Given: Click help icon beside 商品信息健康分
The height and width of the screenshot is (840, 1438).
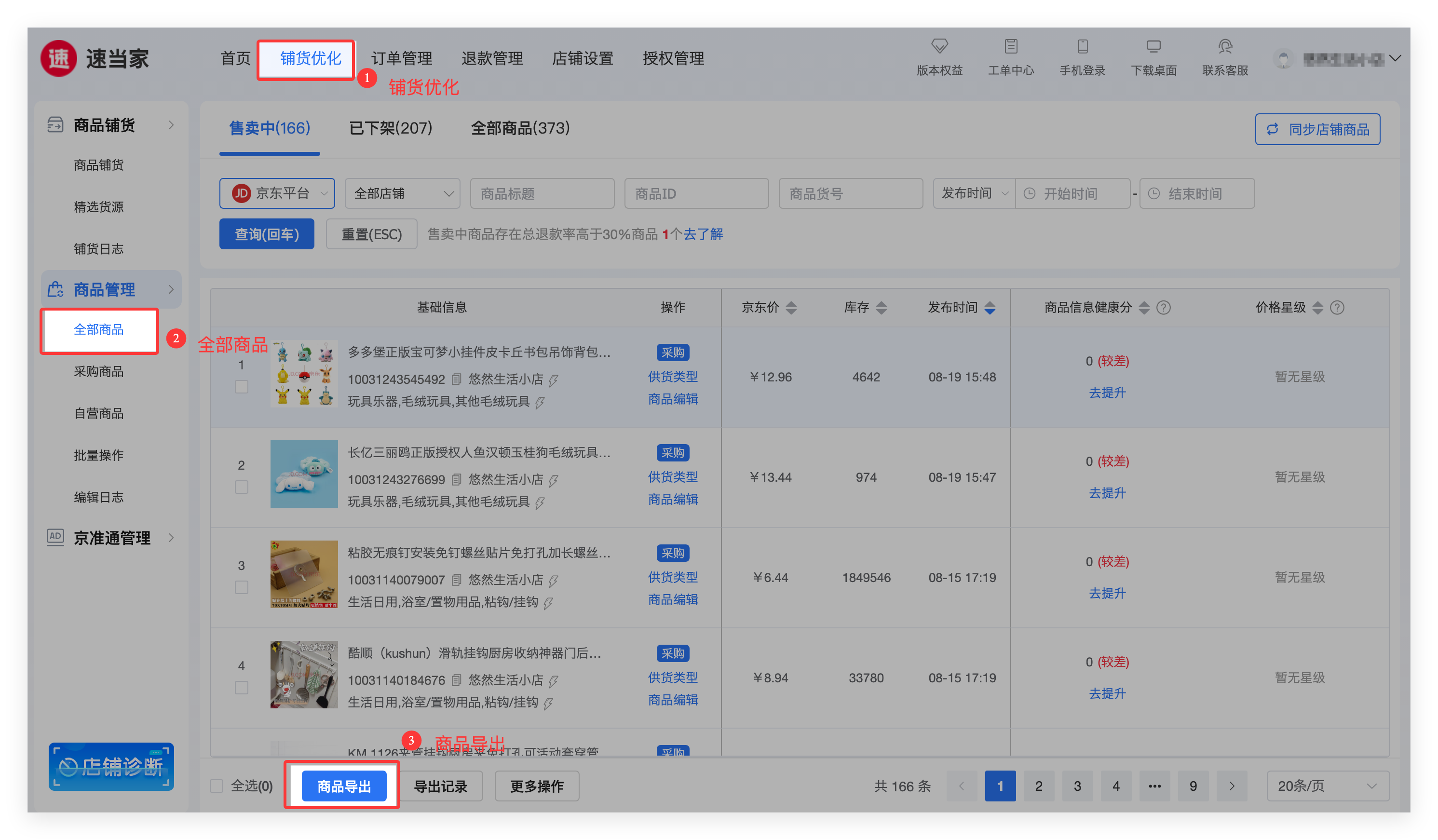Looking at the screenshot, I should coord(1164,308).
